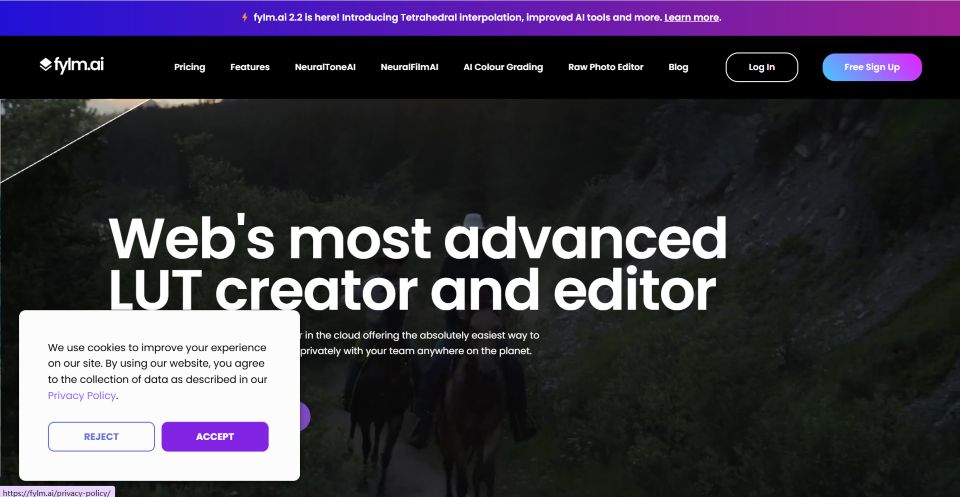Click the lightning bolt icon in banner
Screen dimensions: 960x497
click(x=245, y=18)
